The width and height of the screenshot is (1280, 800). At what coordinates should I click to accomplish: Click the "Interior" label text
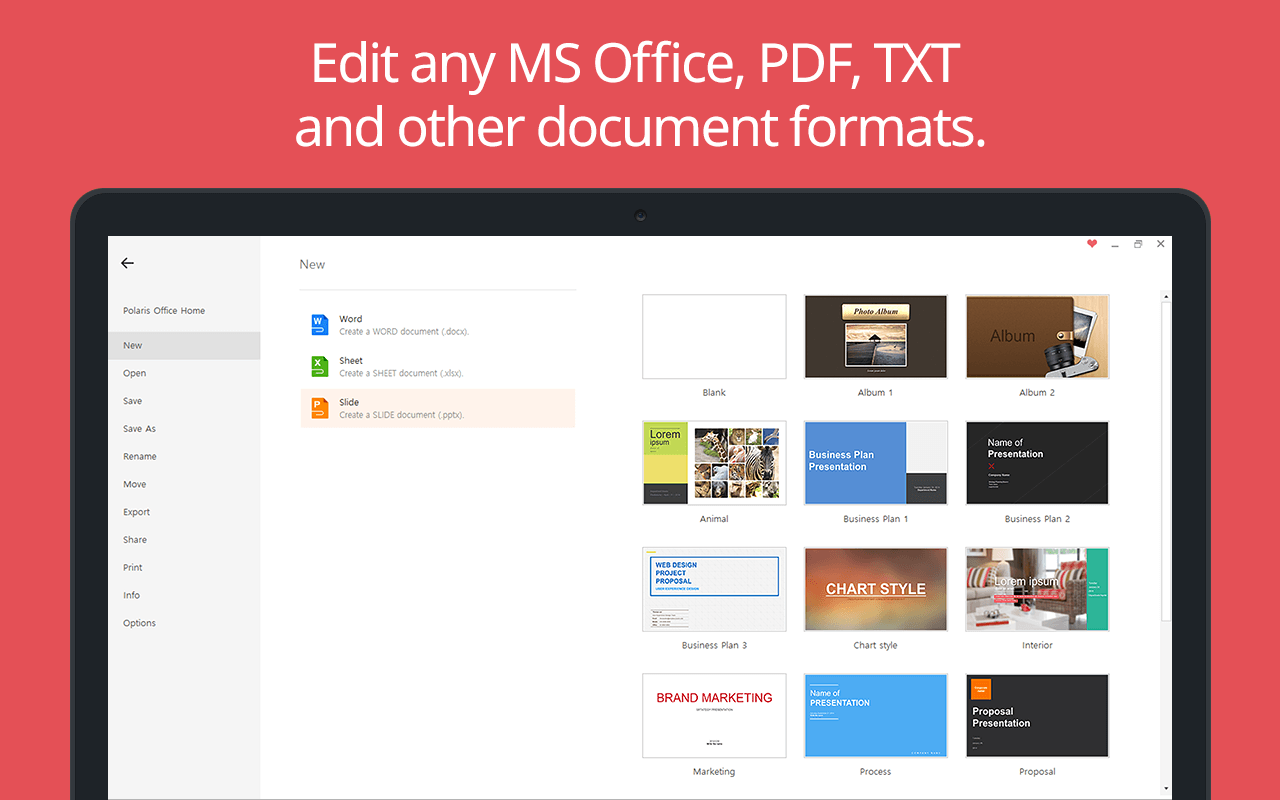[1037, 646]
